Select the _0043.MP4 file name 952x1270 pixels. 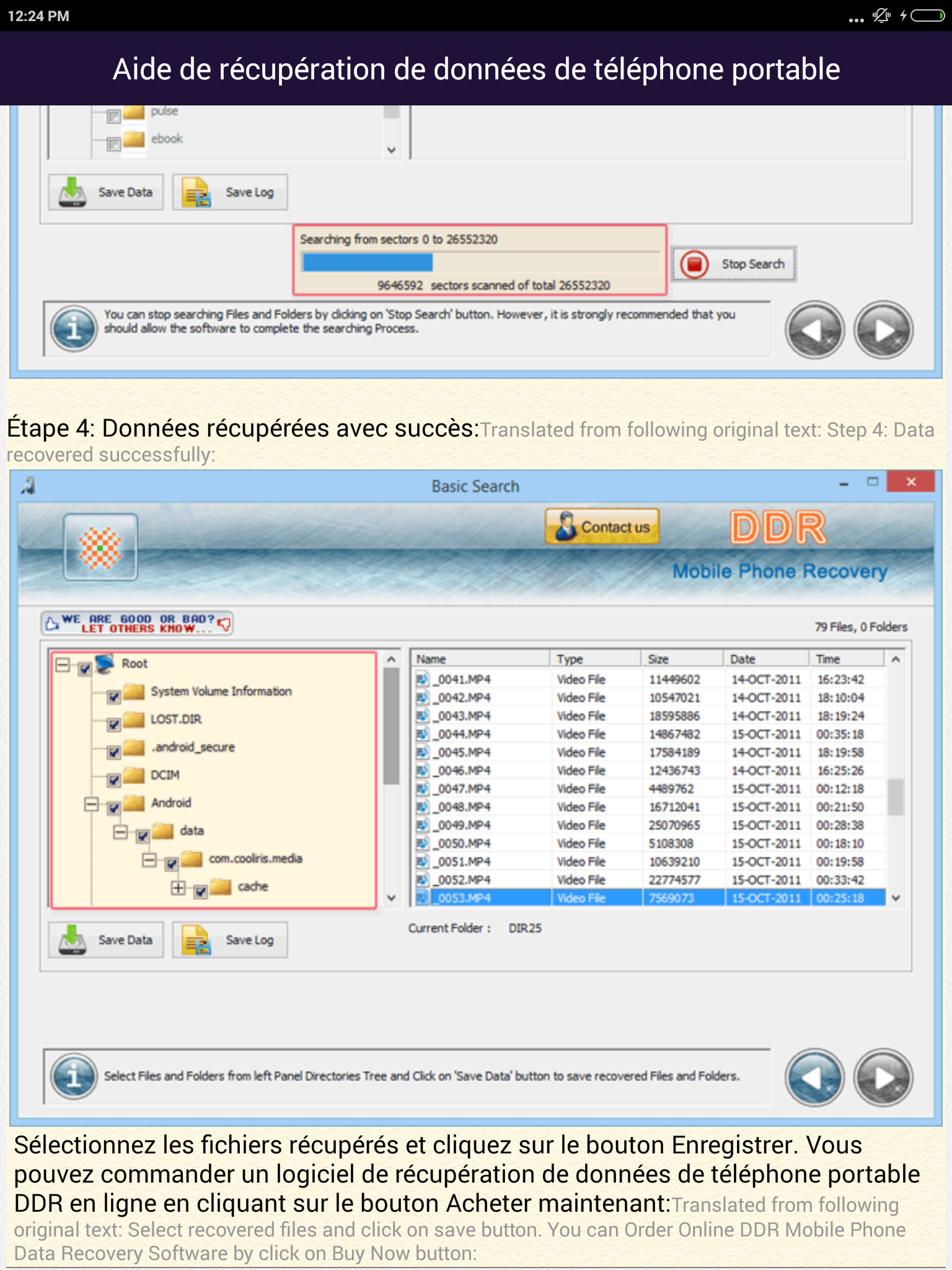coord(462,716)
